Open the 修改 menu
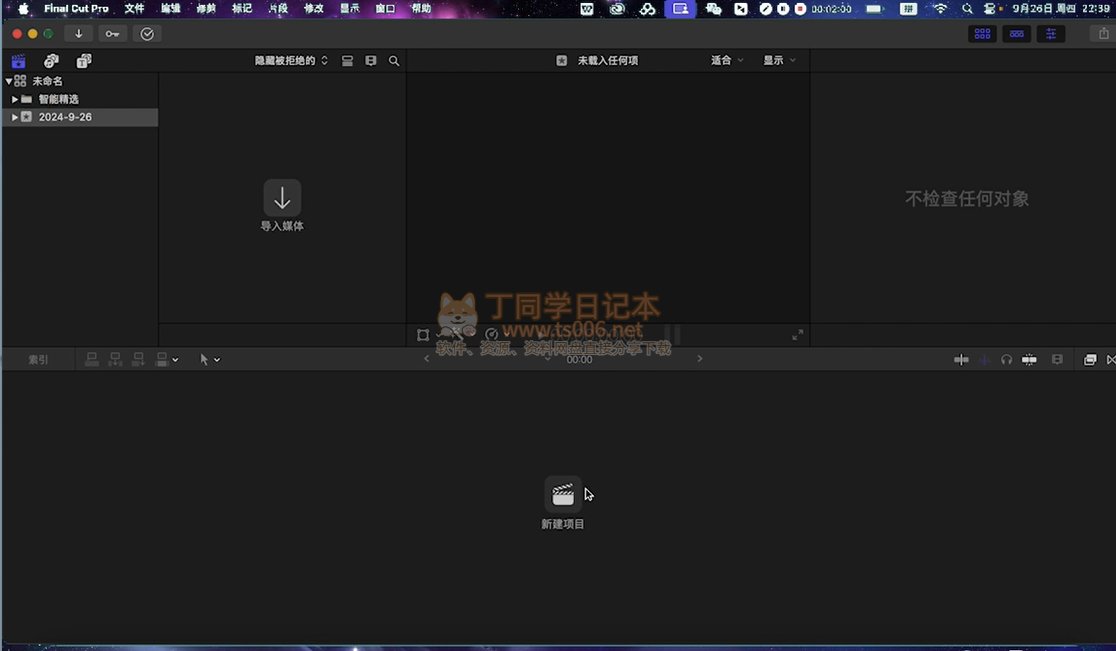This screenshot has width=1116, height=651. (x=313, y=9)
